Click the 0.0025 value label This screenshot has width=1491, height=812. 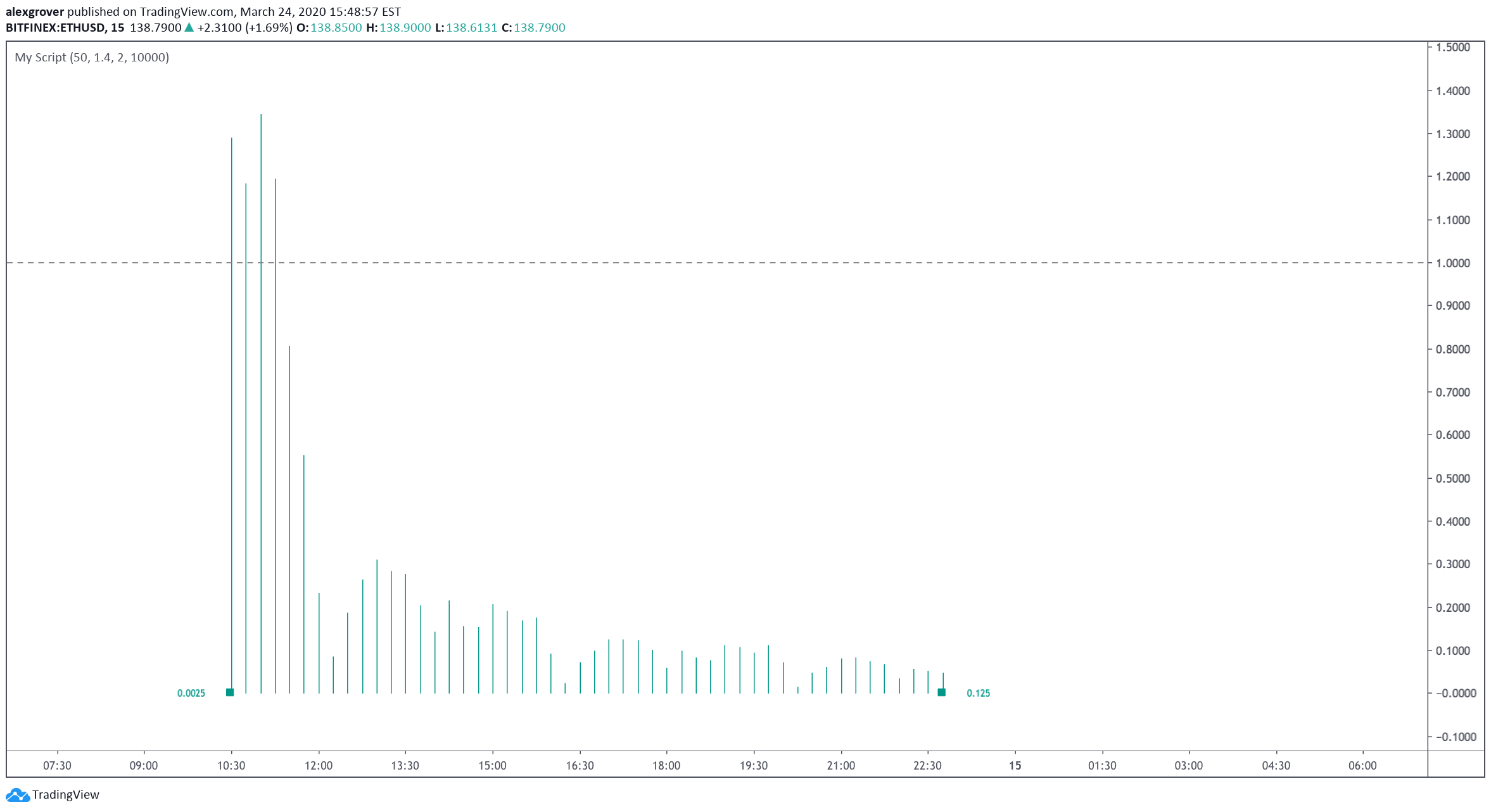coord(191,693)
